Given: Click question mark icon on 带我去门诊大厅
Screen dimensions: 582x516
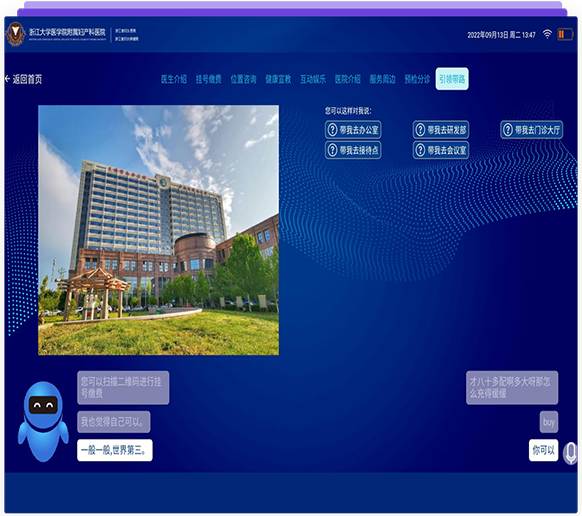Looking at the screenshot, I should [x=507, y=130].
